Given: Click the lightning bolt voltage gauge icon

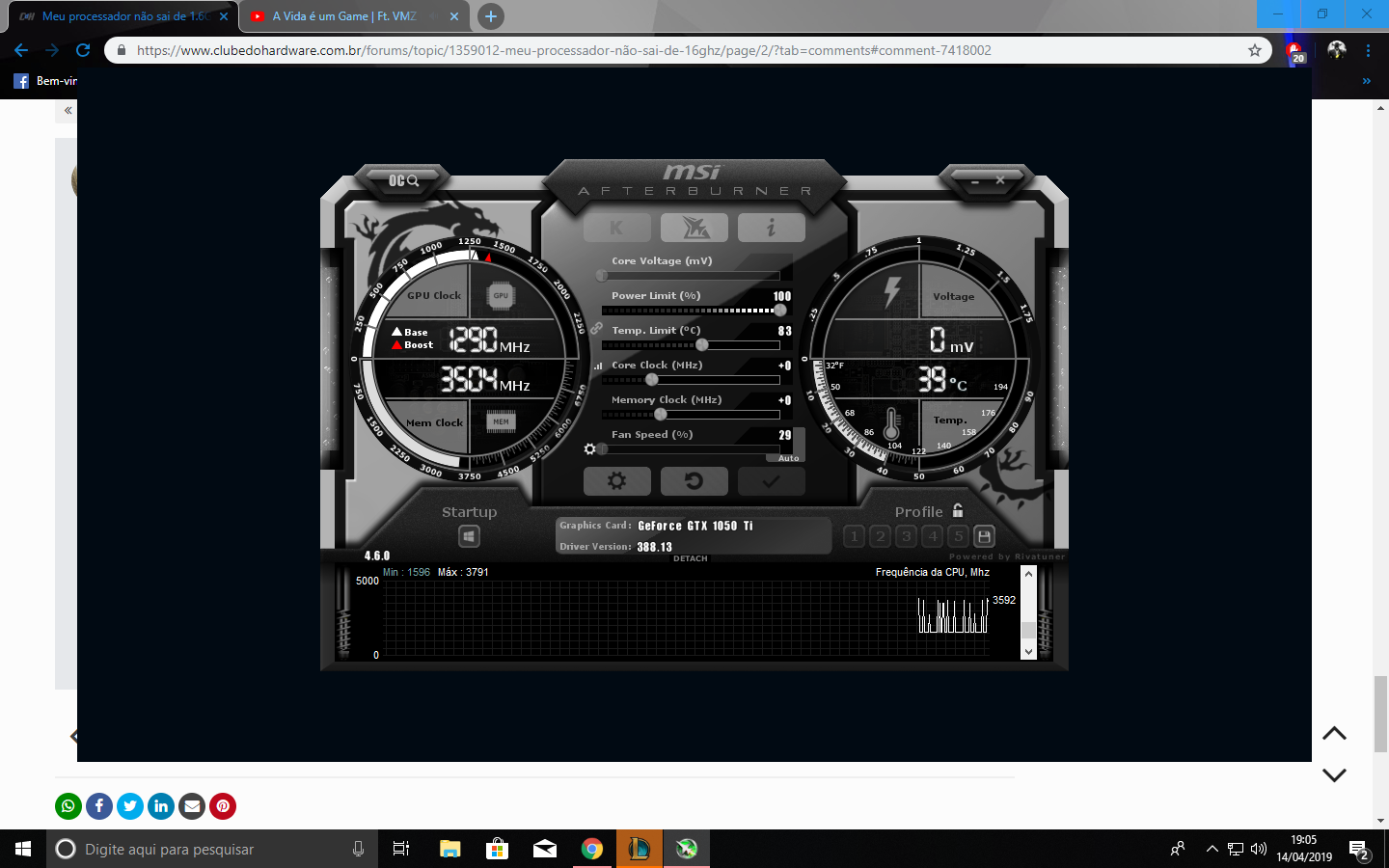Looking at the screenshot, I should click(892, 293).
